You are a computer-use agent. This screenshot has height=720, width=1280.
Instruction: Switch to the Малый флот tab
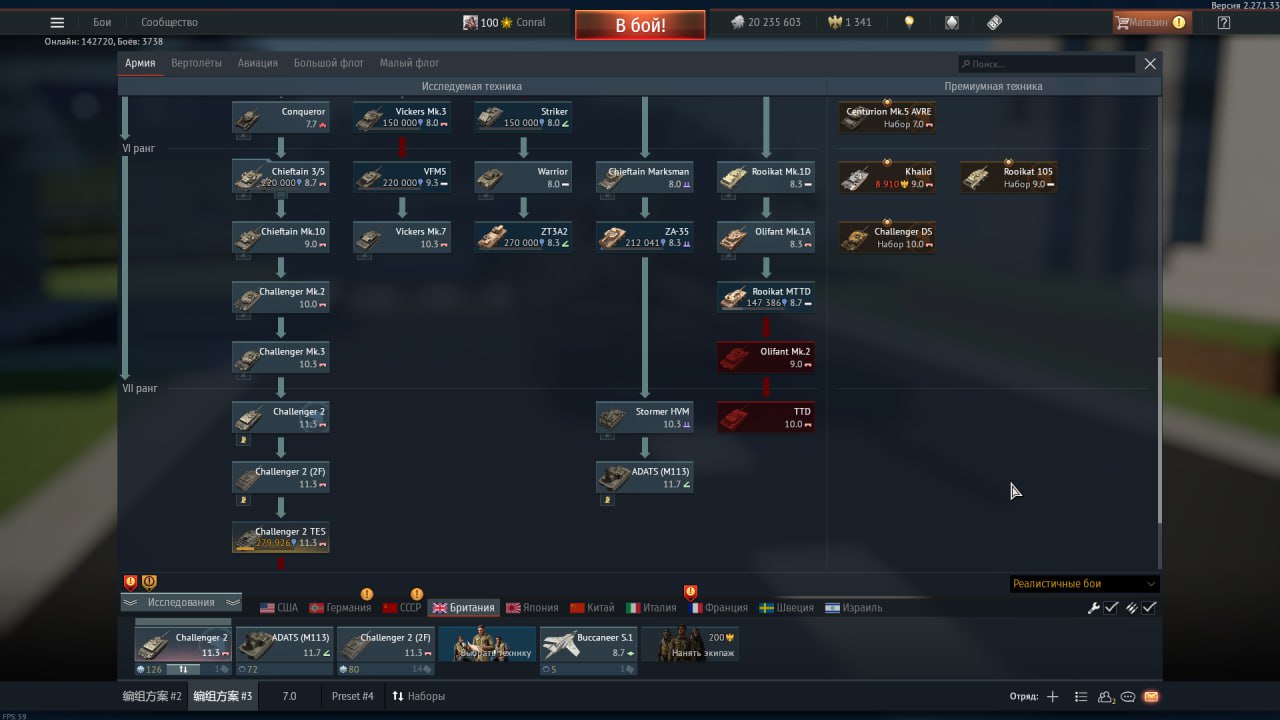[409, 63]
